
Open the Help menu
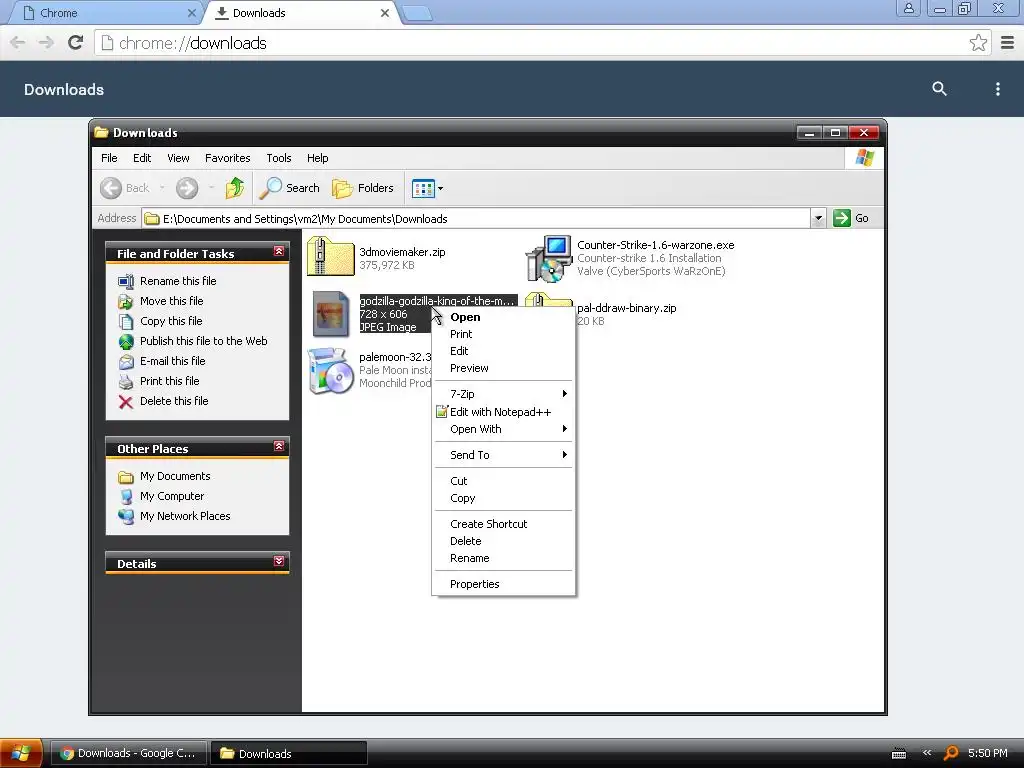tap(317, 158)
